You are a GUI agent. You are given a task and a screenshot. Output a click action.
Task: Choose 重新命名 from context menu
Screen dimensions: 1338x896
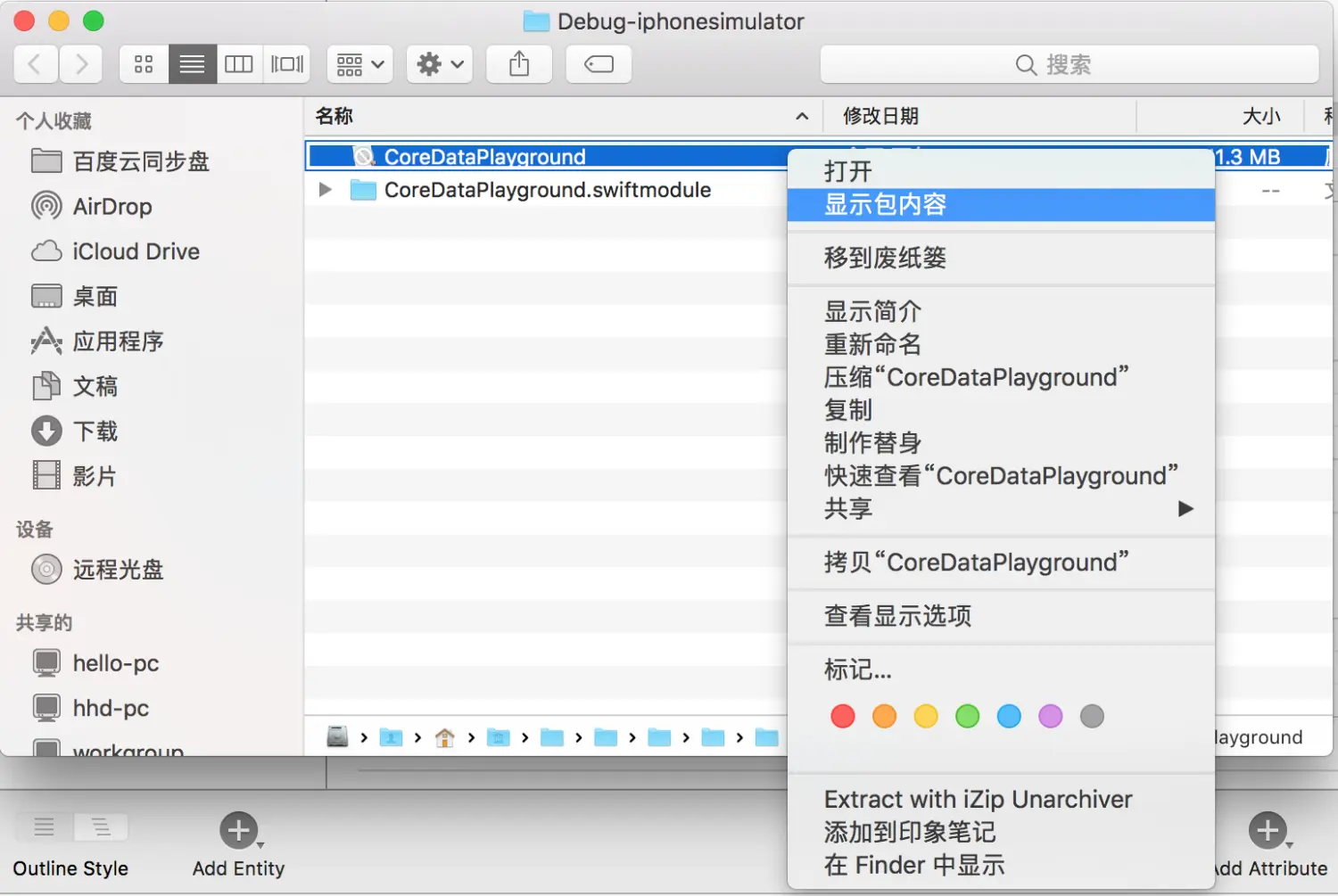coord(1001,344)
